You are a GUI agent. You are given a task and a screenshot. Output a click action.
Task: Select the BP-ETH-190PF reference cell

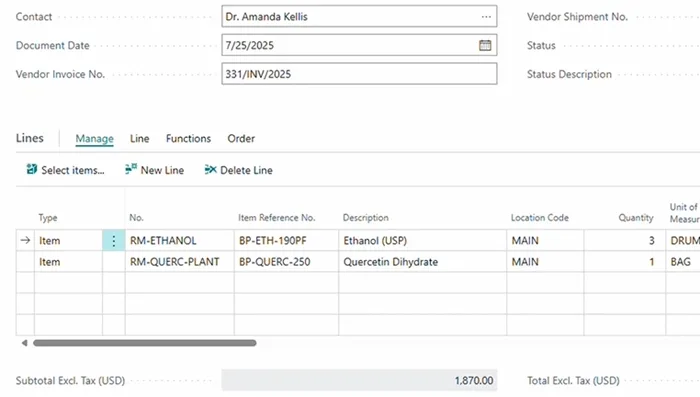tap(286, 241)
